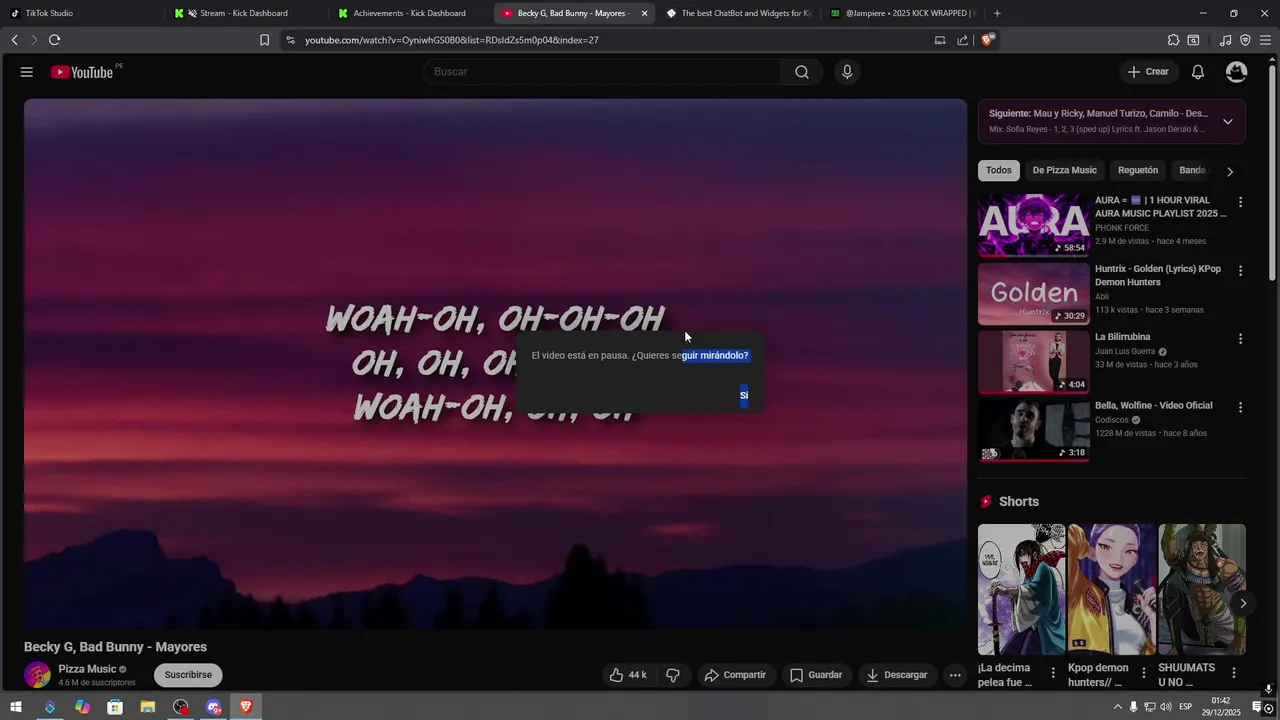This screenshot has height=720, width=1280.
Task: Switch to Achievements - Kick Dashboard tab
Action: 410,13
